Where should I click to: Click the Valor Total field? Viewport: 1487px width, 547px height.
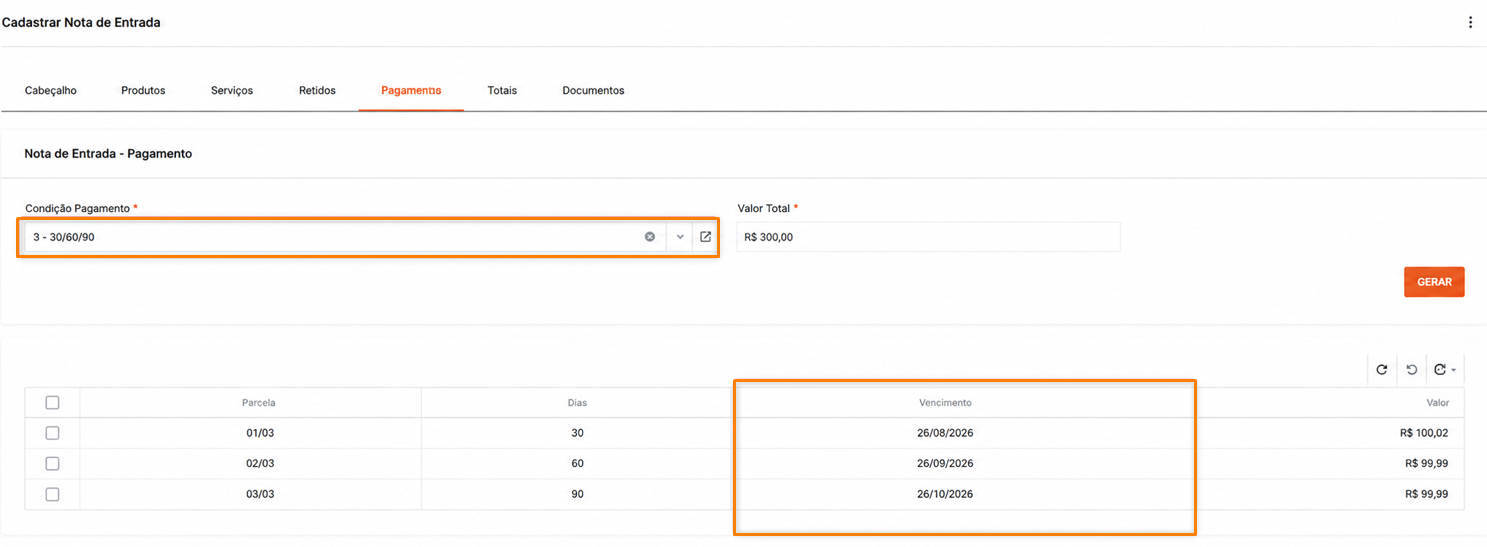pos(928,237)
